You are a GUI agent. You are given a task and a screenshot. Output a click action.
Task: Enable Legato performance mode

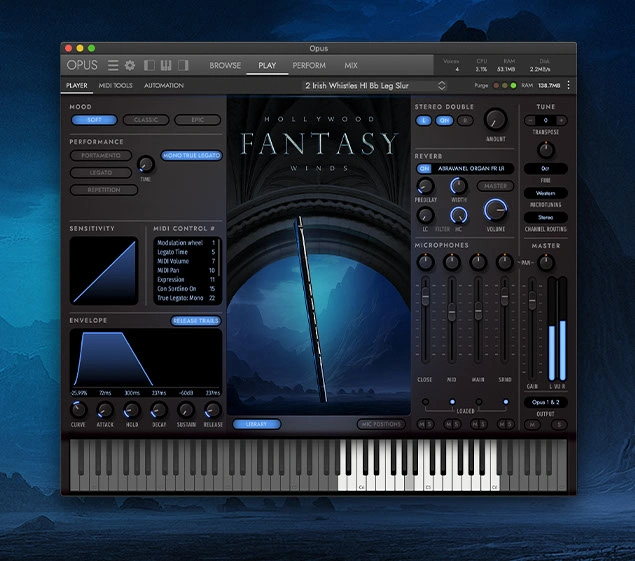(x=101, y=173)
